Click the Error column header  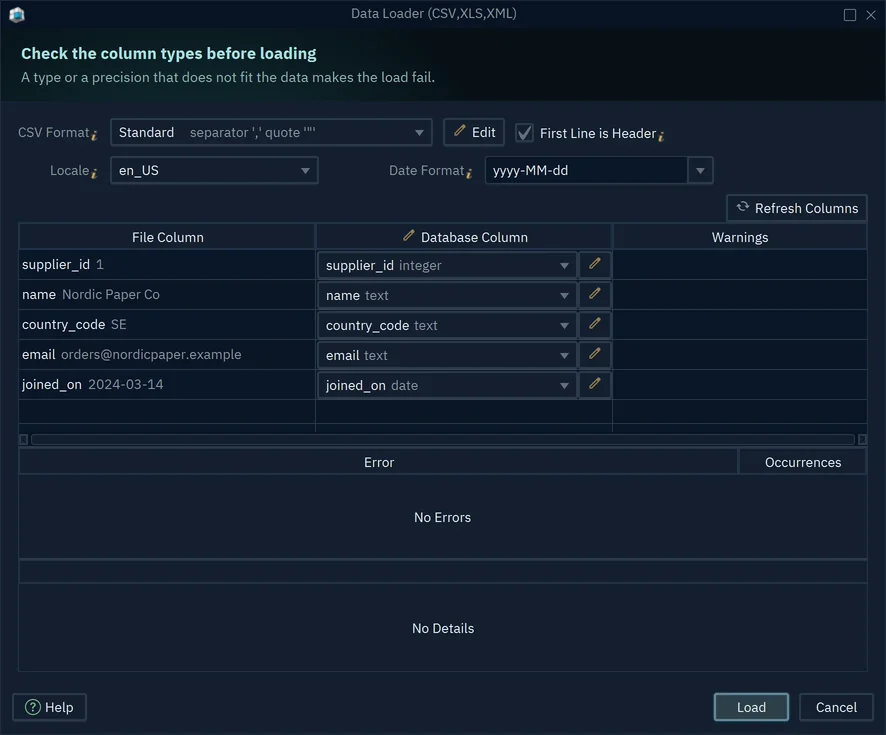tap(379, 462)
